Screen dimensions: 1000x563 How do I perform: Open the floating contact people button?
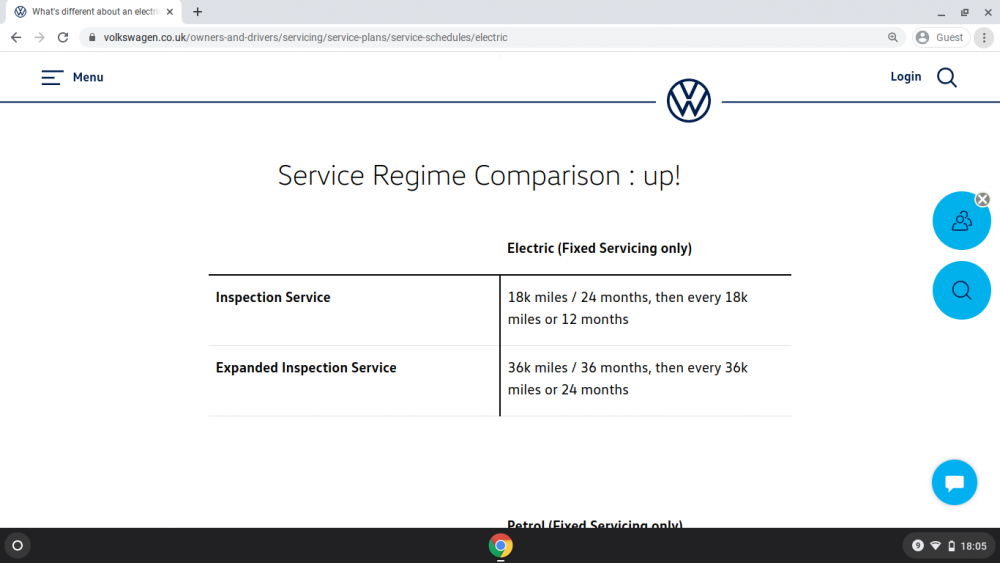[961, 221]
